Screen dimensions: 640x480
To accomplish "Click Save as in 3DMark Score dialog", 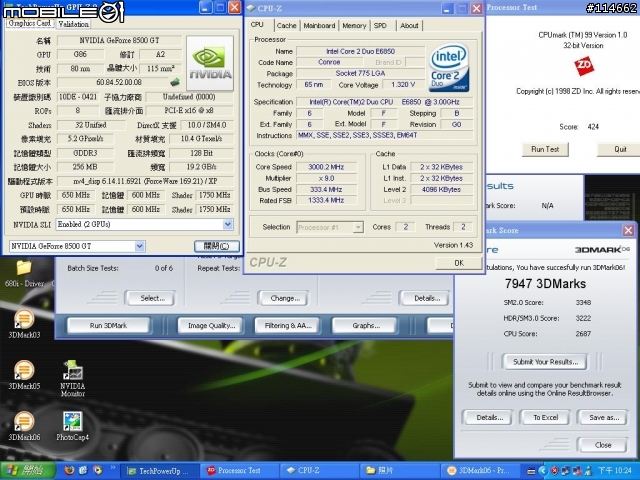I will click(x=604, y=417).
